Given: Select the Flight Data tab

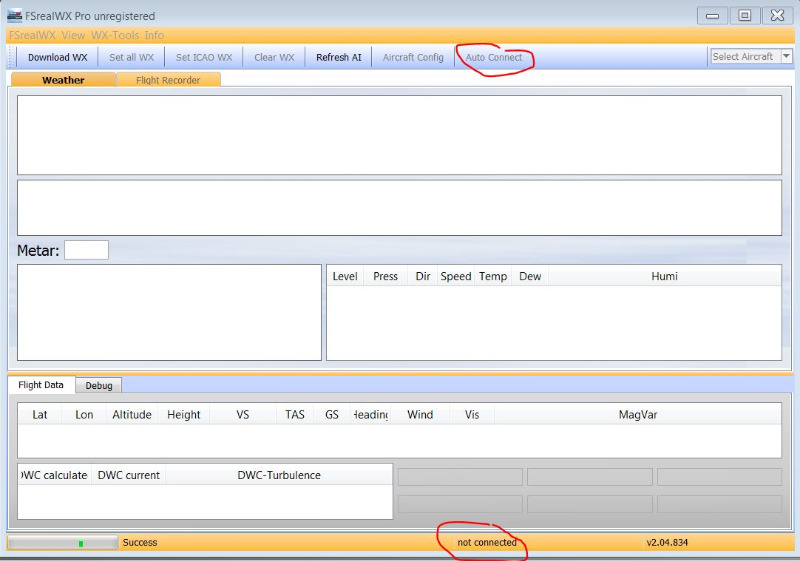Looking at the screenshot, I should click(x=41, y=385).
